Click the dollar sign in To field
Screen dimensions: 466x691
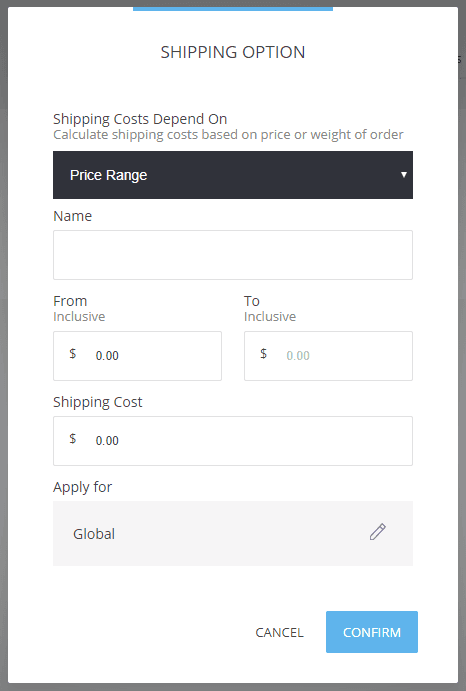coord(263,353)
